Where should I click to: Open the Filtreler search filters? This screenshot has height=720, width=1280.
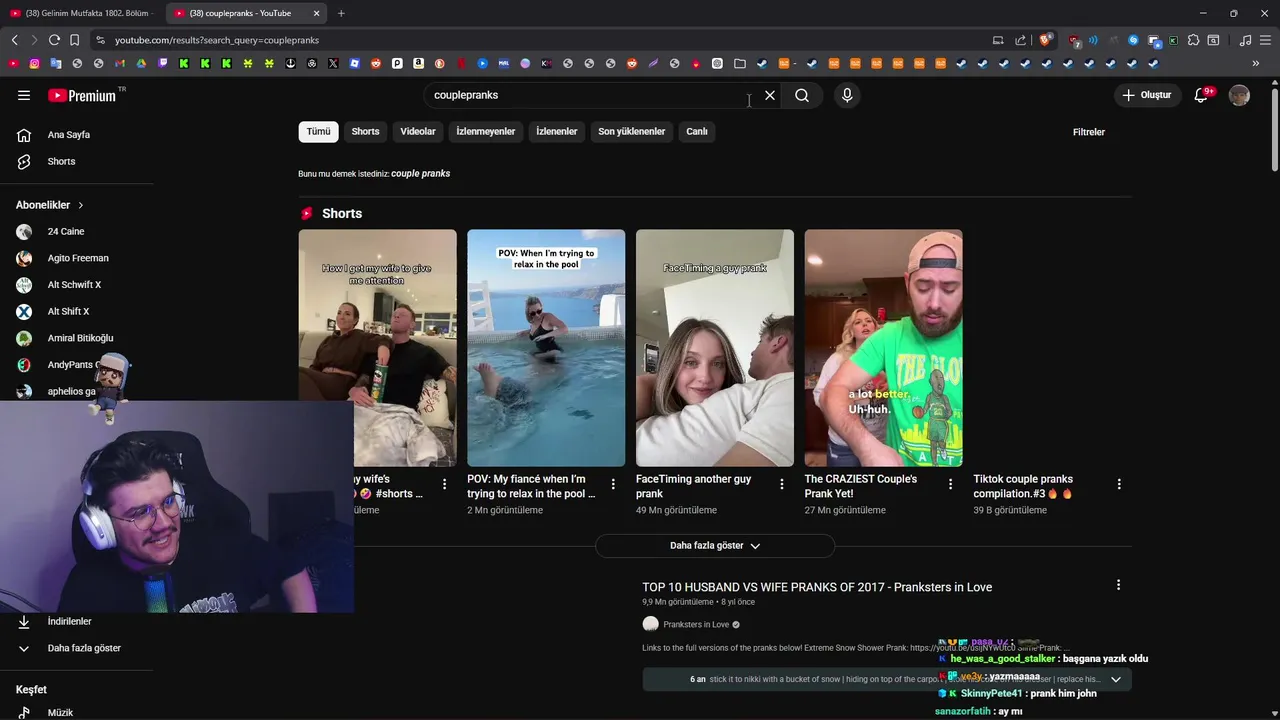(x=1089, y=132)
